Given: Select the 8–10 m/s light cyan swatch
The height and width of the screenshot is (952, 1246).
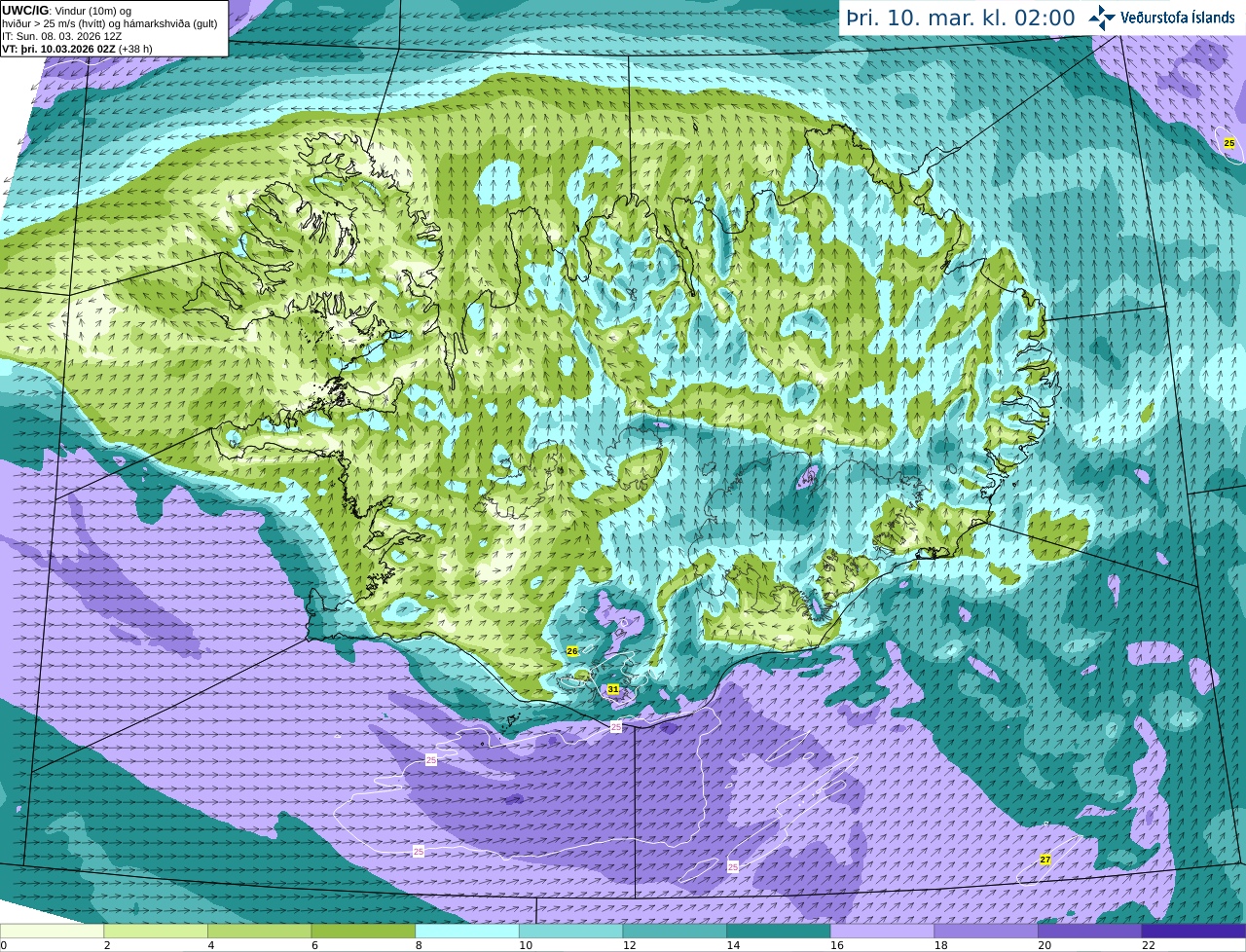Looking at the screenshot, I should pyautogui.click(x=467, y=931).
